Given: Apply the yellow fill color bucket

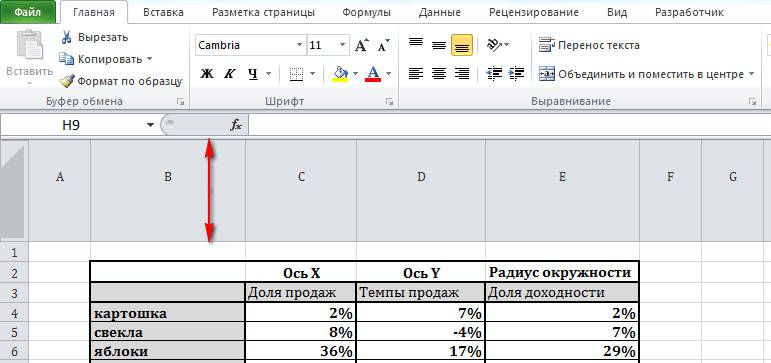Looking at the screenshot, I should click(340, 74).
